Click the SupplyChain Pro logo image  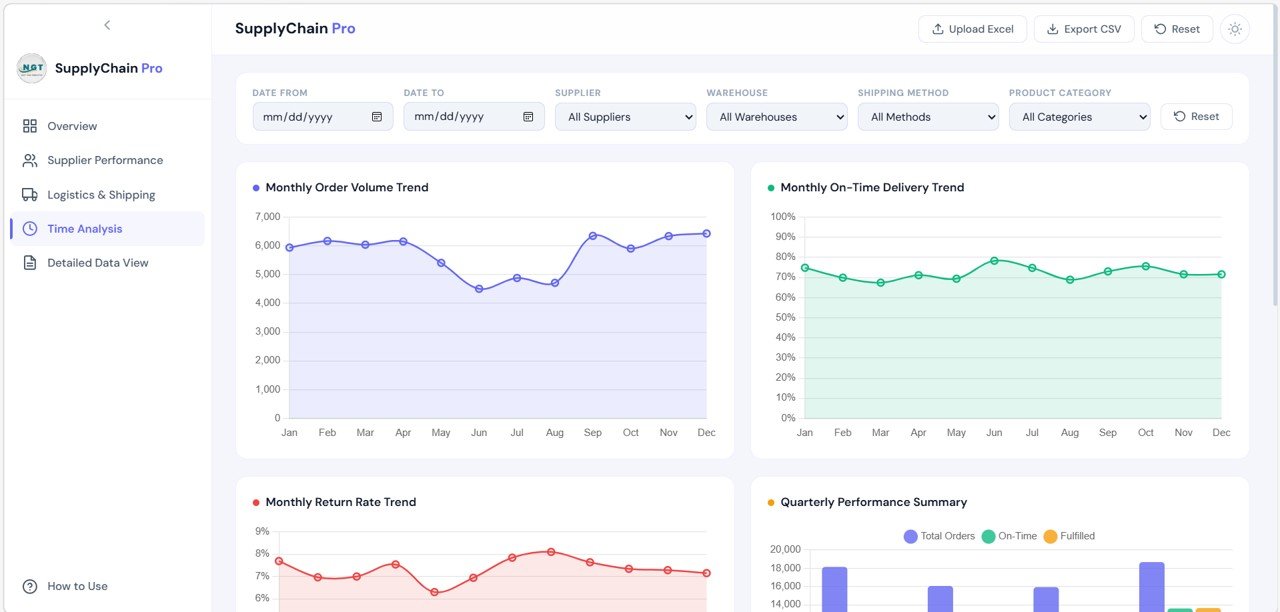[32, 68]
